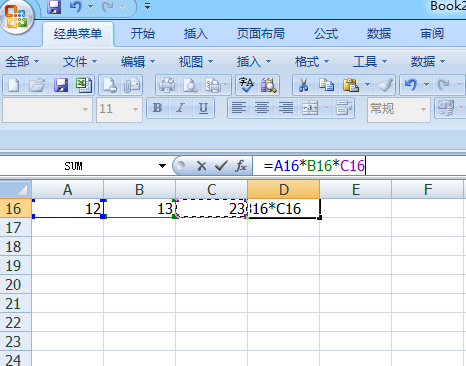Switch to the 公式 ribbon tab
The image size is (466, 366).
326,34
